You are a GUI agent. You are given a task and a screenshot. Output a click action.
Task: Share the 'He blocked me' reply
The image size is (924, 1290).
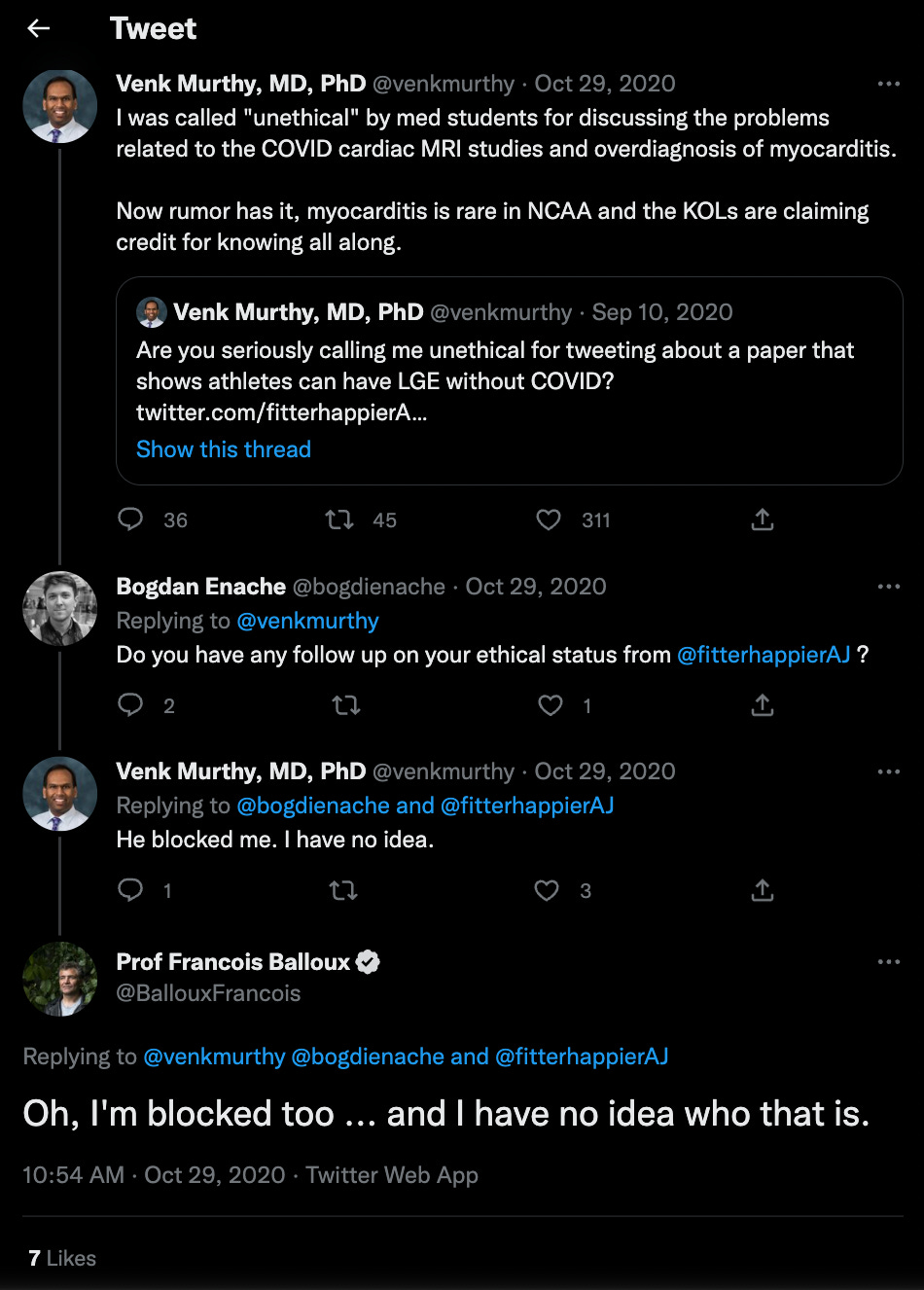763,890
